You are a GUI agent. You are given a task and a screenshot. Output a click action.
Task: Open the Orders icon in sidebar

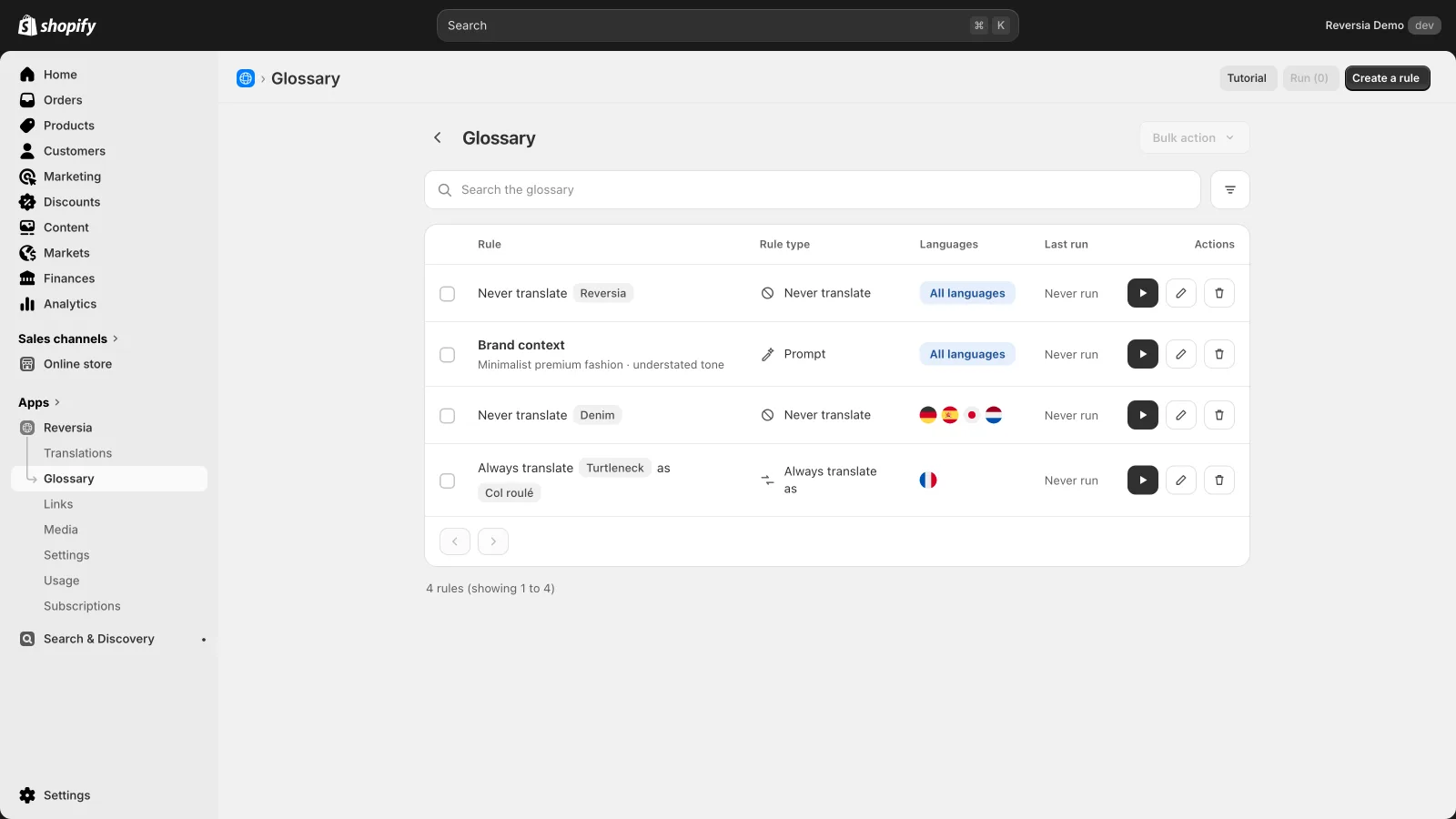[x=27, y=100]
